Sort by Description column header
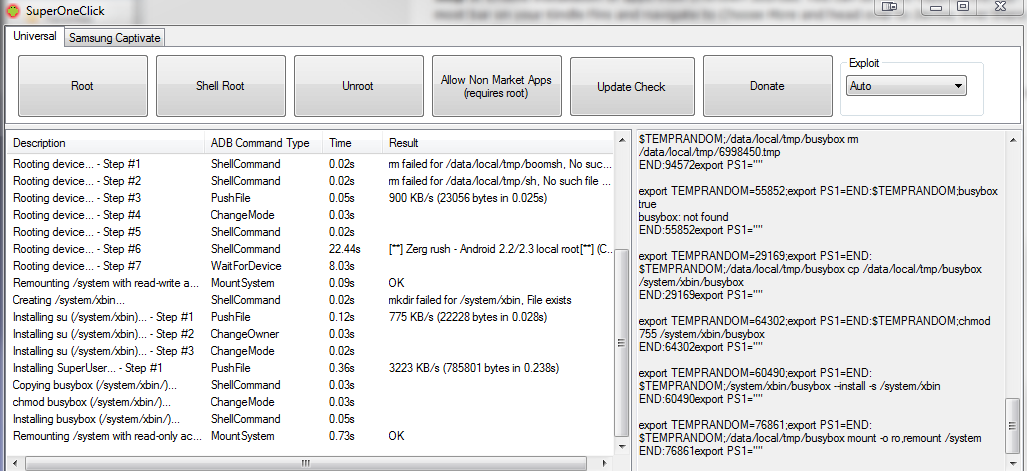 click(x=105, y=143)
